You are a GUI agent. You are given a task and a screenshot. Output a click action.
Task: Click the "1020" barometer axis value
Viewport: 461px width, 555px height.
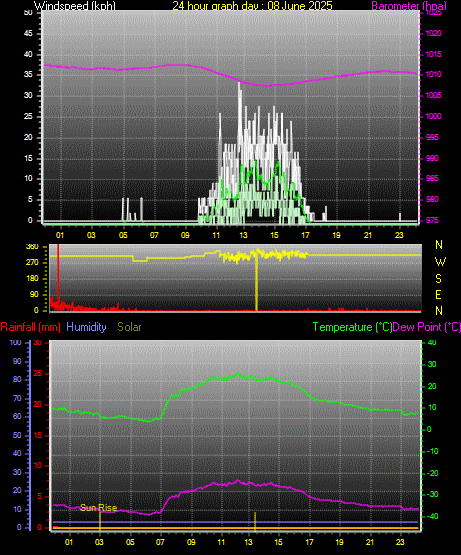[433, 33]
